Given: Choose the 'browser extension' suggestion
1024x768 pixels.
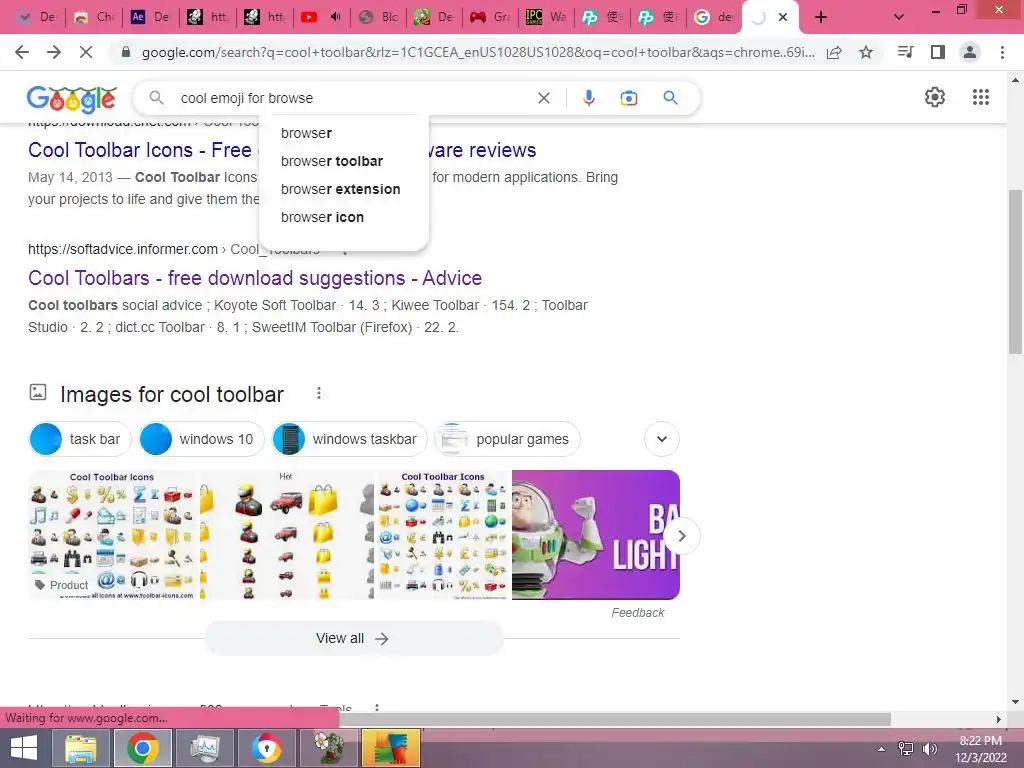Looking at the screenshot, I should [x=340, y=189].
